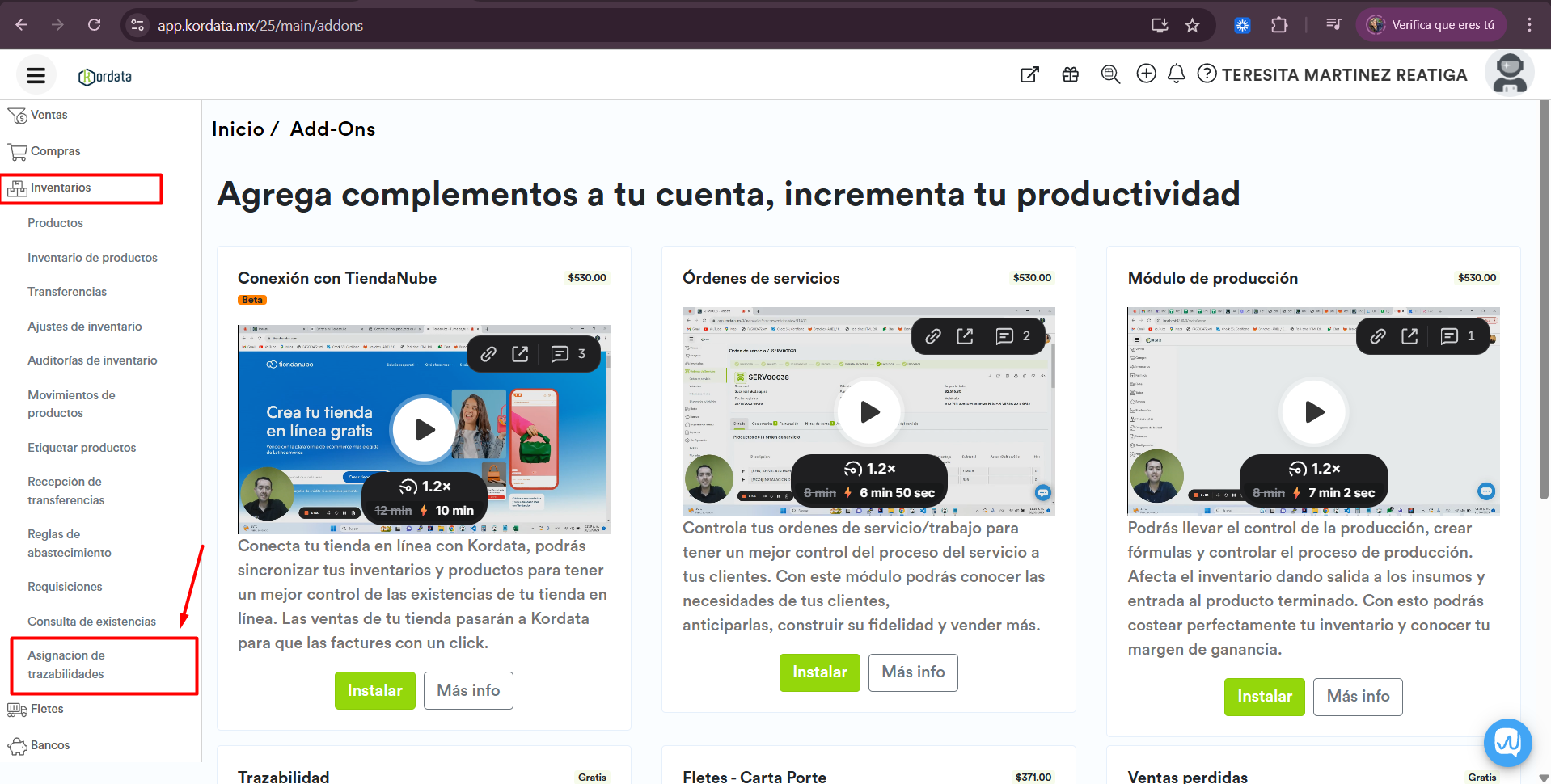Expand the Ventas sidebar section
The width and height of the screenshot is (1551, 784).
coord(49,116)
